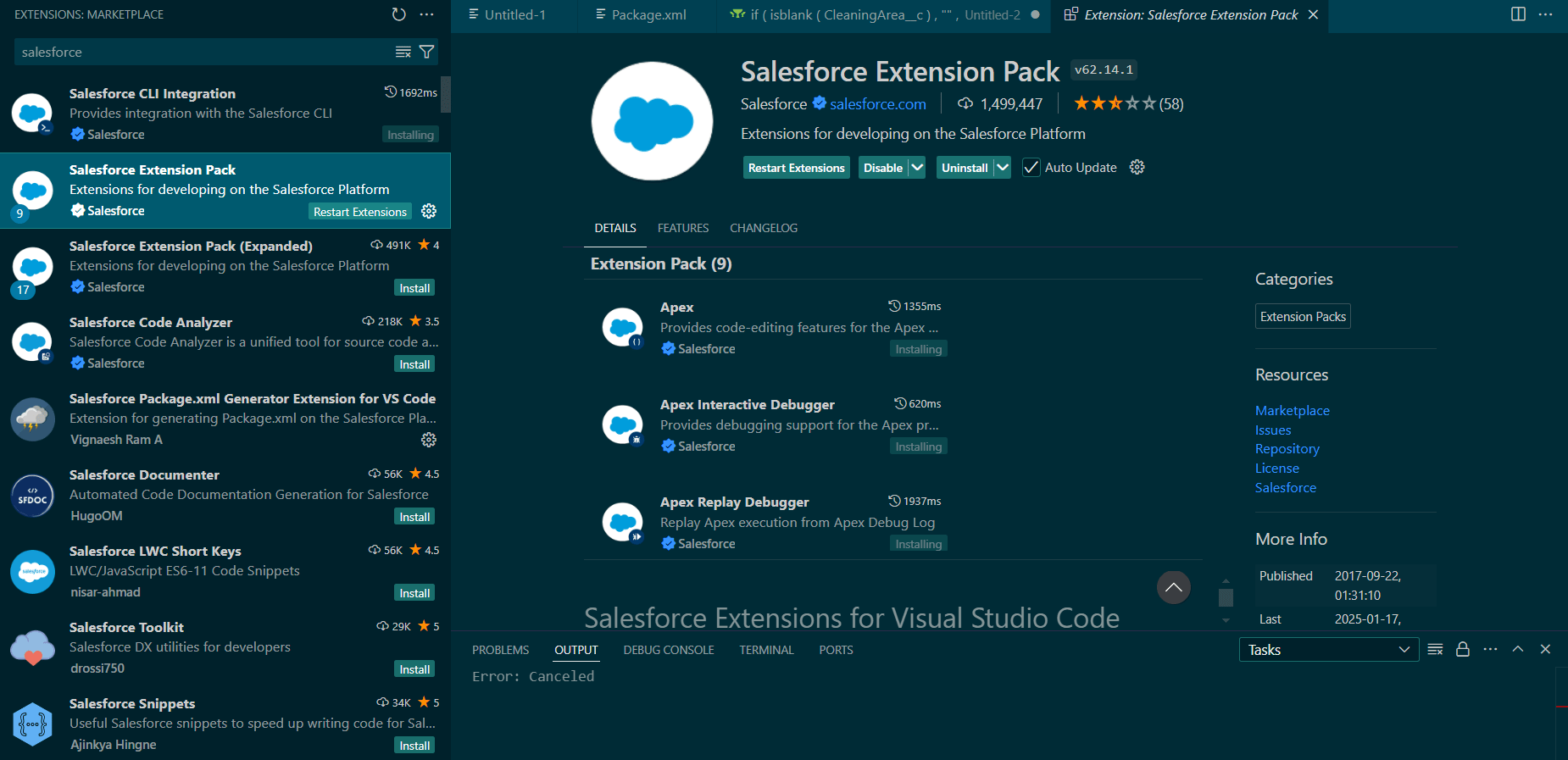Install Salesforce Documenter
The image size is (1568, 760).
(x=414, y=517)
